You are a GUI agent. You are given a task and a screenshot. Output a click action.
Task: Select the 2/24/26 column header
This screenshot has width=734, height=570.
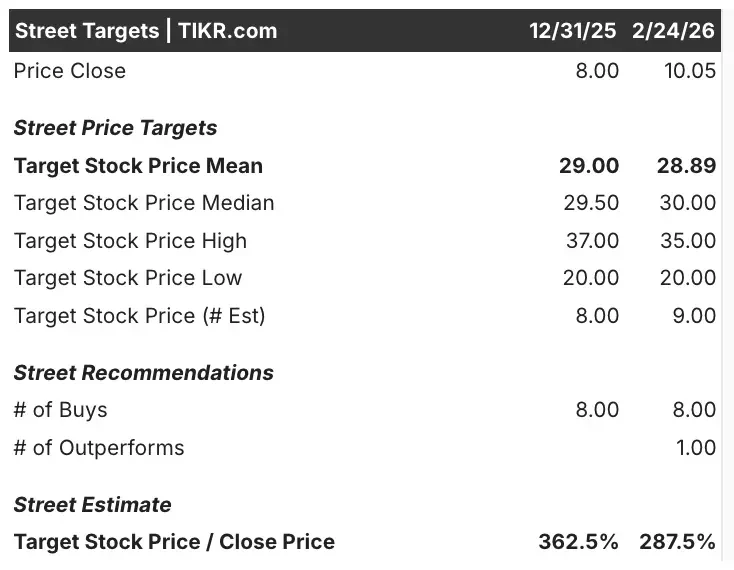coord(674,31)
